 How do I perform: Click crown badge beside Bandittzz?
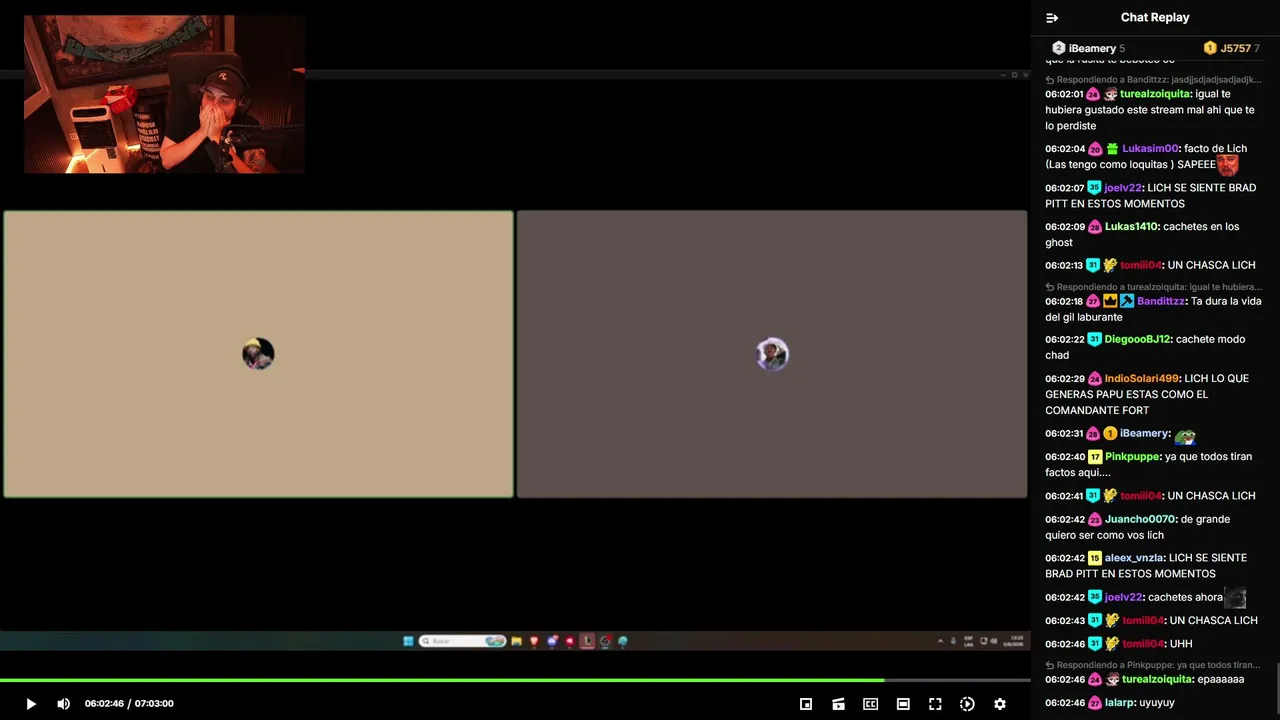[1110, 301]
